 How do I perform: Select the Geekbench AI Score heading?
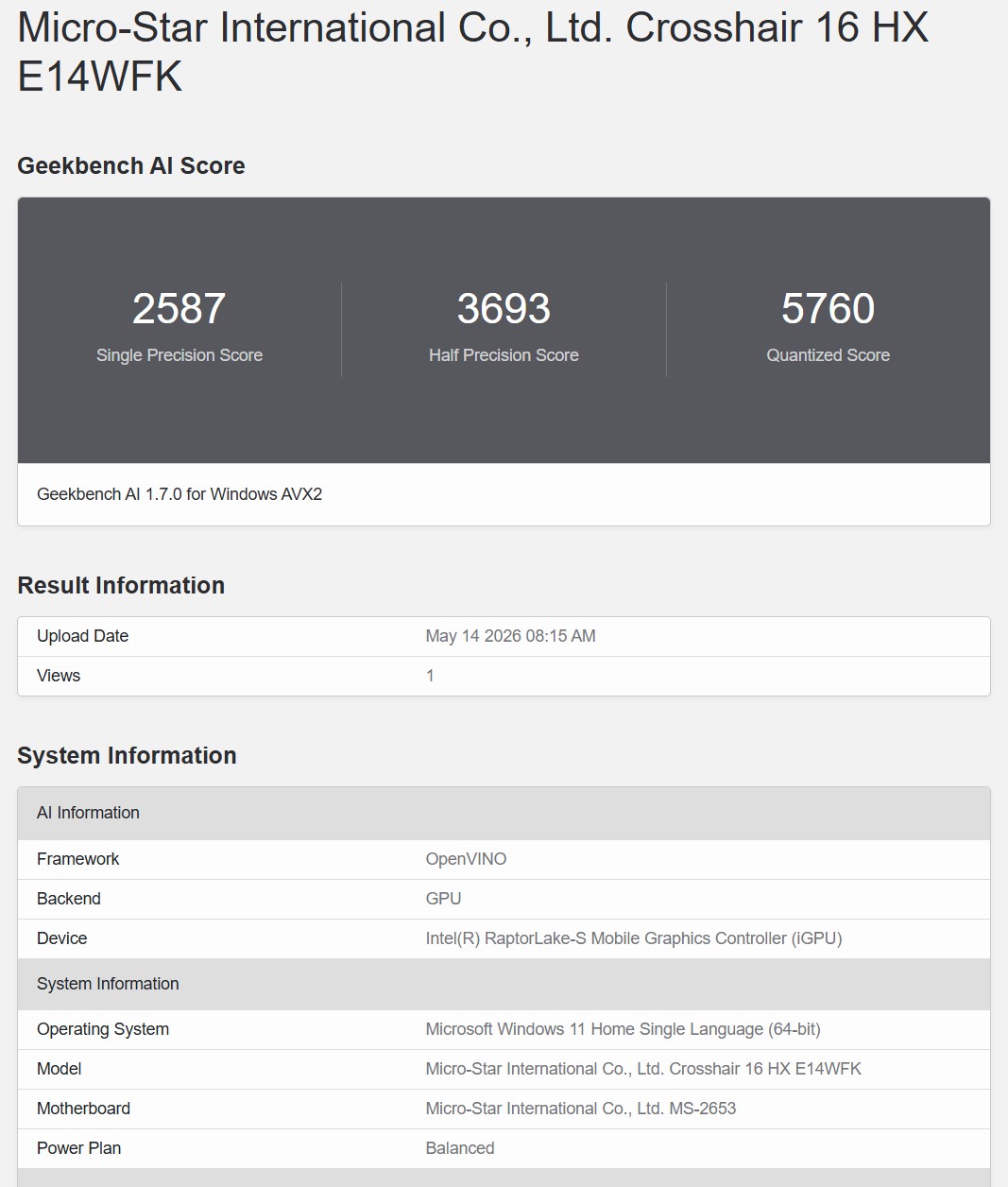131,165
